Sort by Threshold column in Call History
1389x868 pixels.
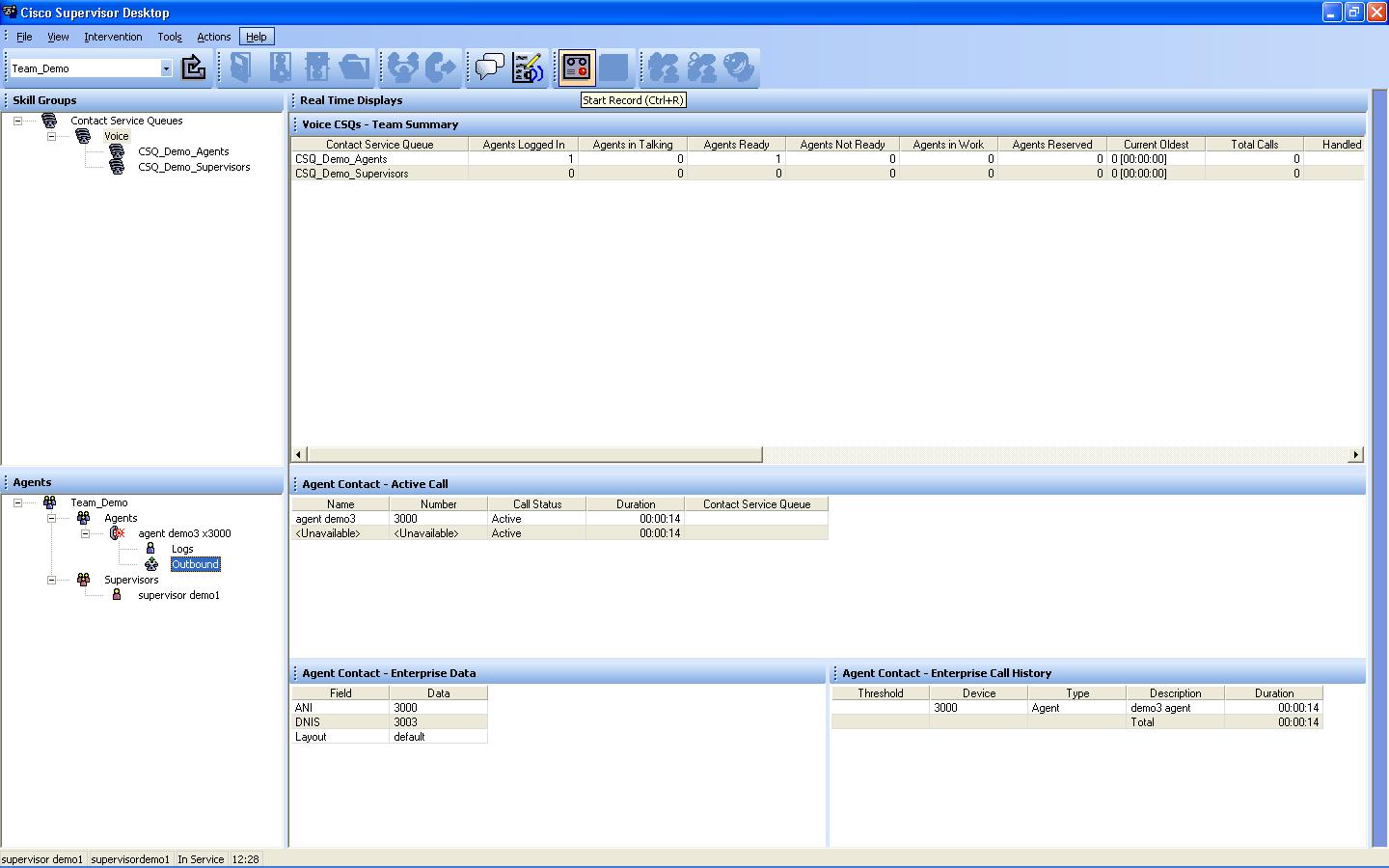tap(881, 693)
